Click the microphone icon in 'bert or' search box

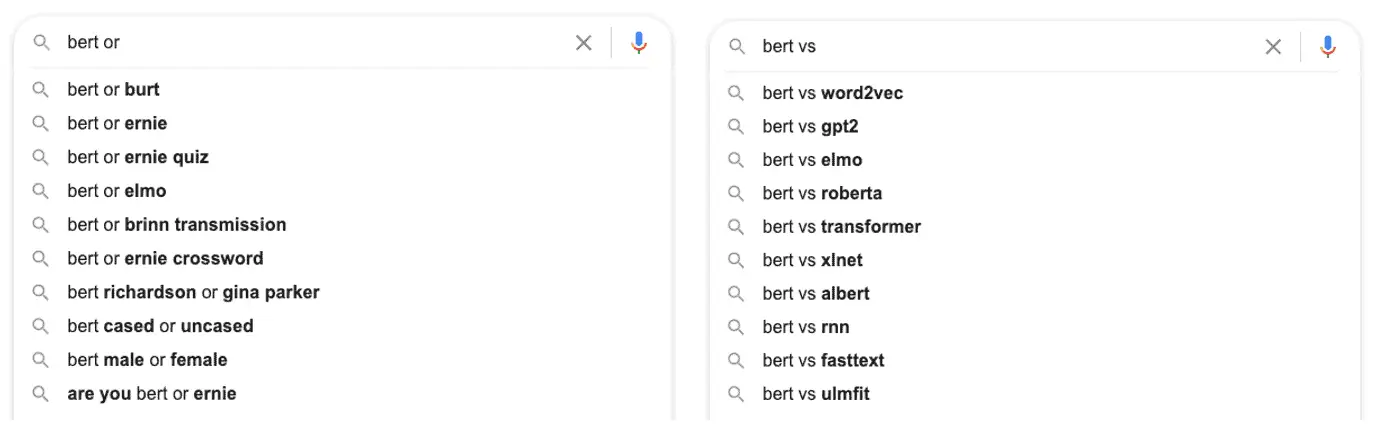[639, 43]
